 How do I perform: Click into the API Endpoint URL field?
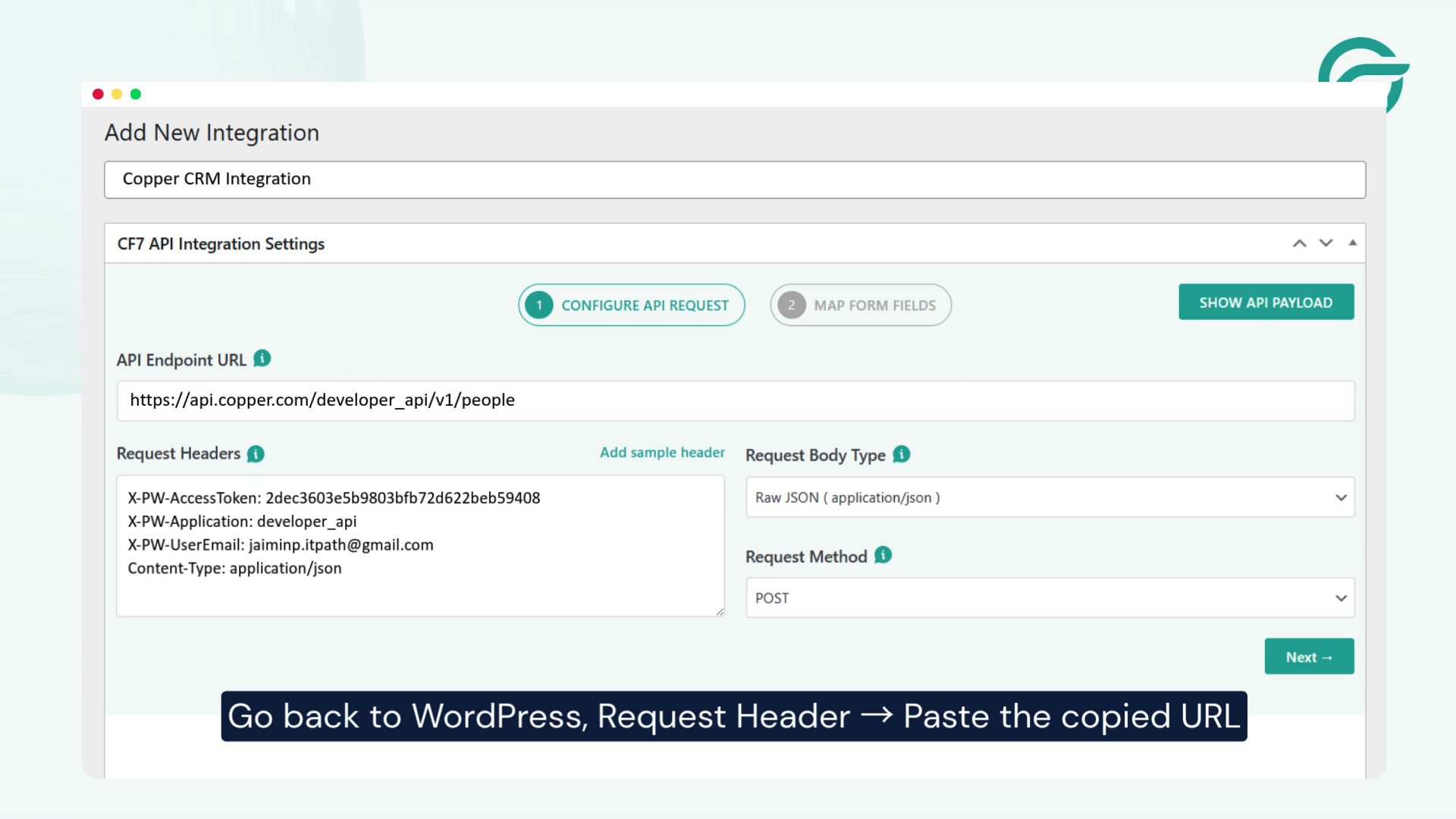(736, 400)
